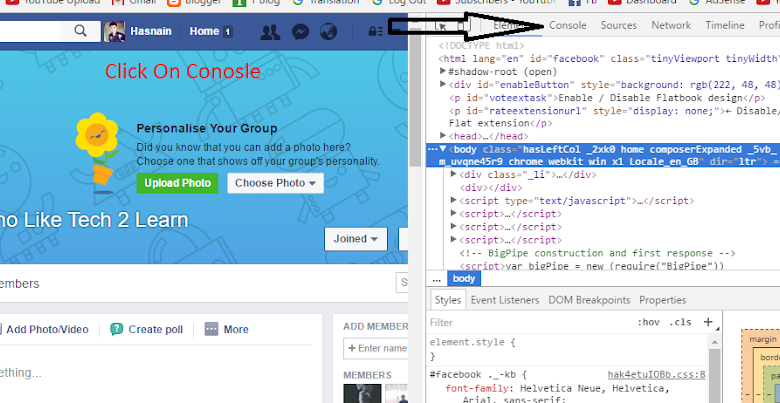Open the Choose Photo dropdown
780x403 pixels.
tap(276, 183)
